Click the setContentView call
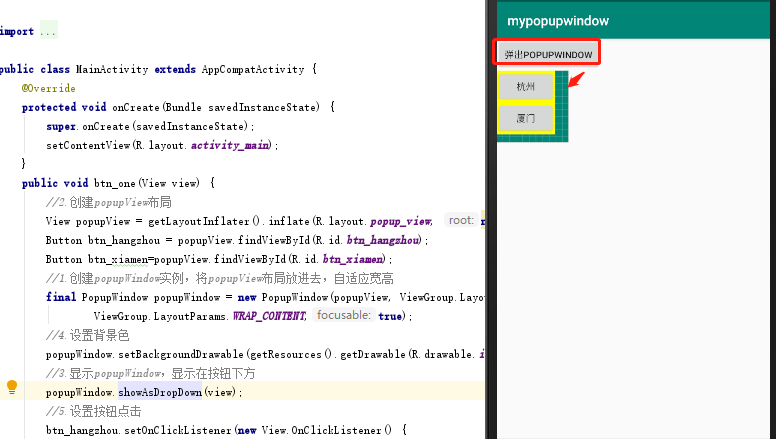Viewport: 776px width, 439px height. click(x=88, y=145)
